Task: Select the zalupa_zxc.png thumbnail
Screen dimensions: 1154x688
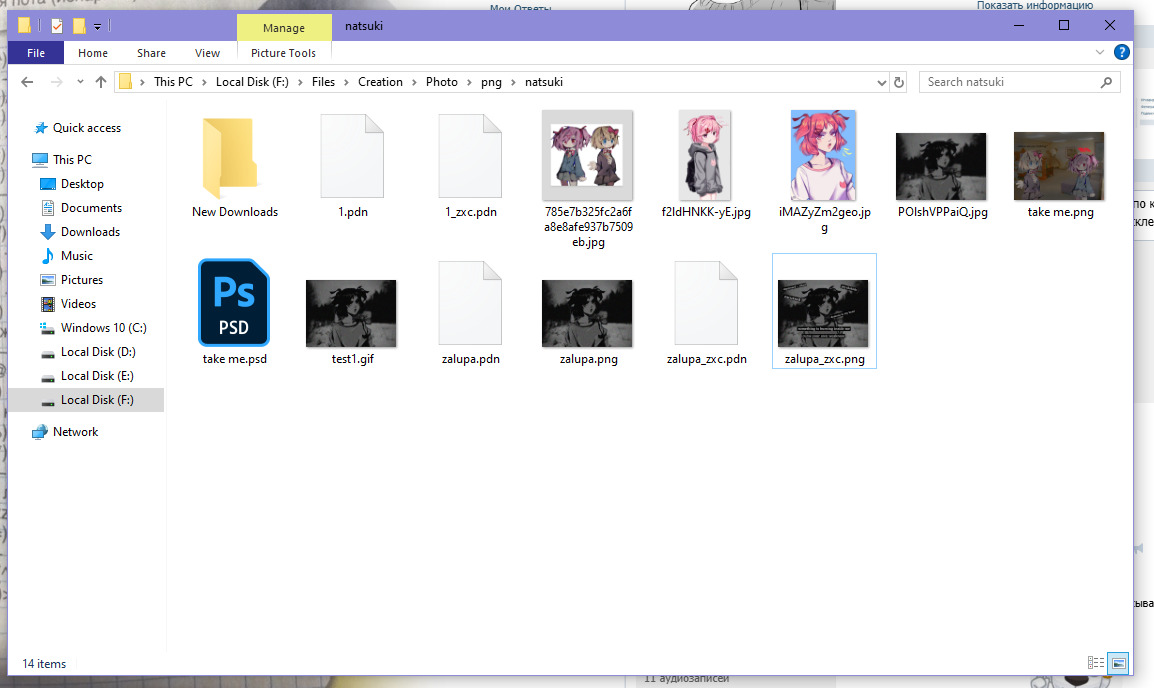Action: [824, 313]
